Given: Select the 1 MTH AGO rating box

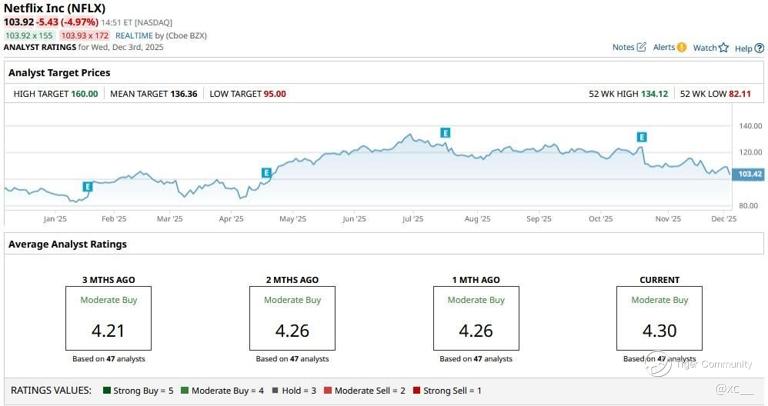Looking at the screenshot, I should click(476, 318).
